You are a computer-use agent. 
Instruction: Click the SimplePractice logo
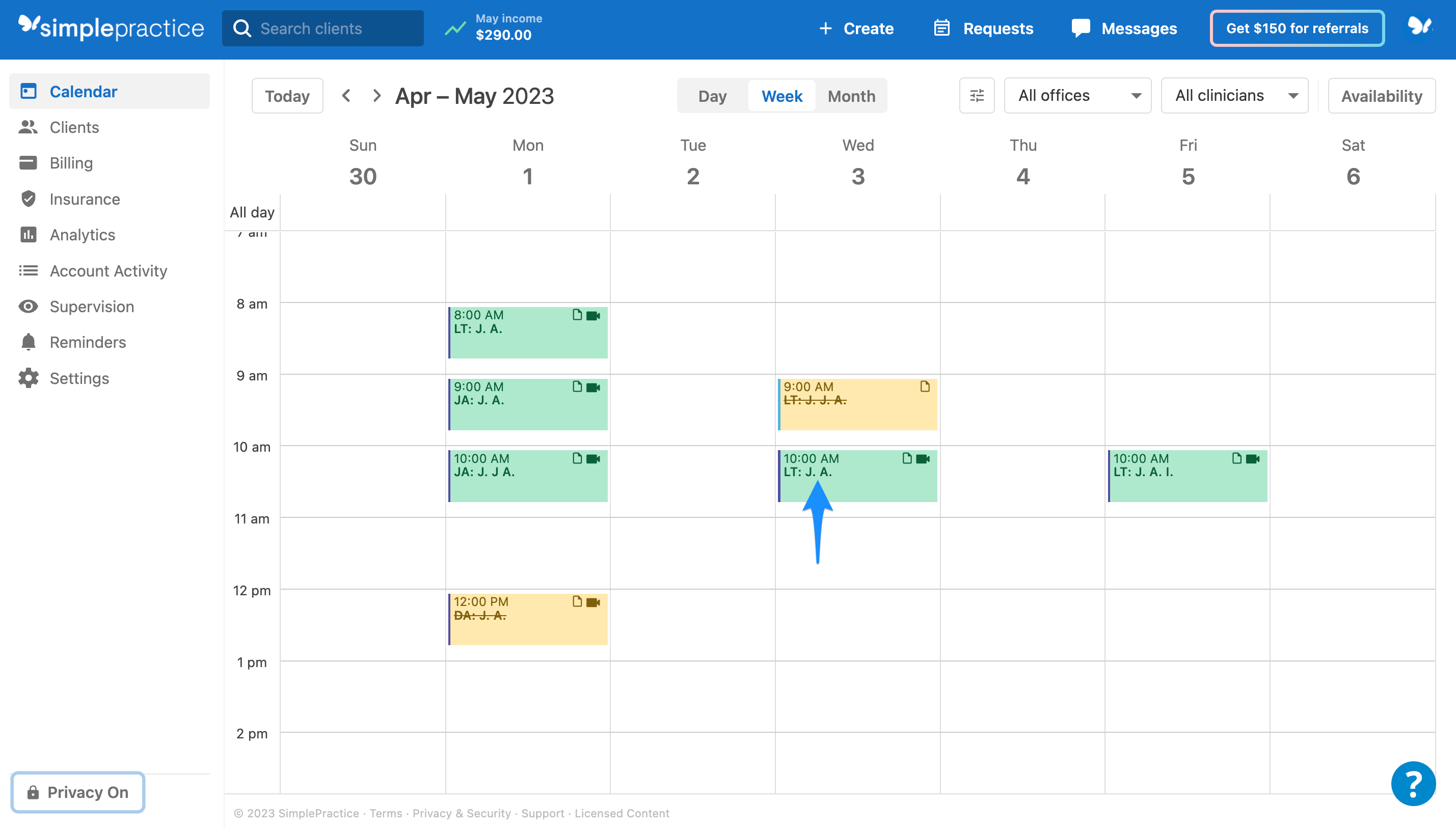111,28
